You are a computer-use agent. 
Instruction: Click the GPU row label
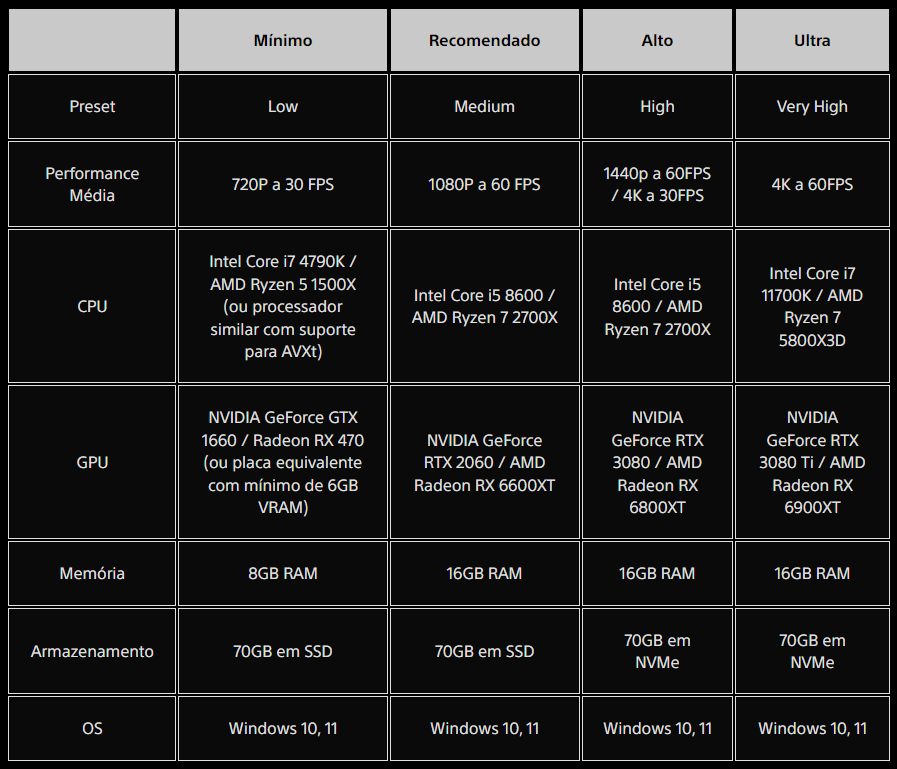tap(92, 462)
